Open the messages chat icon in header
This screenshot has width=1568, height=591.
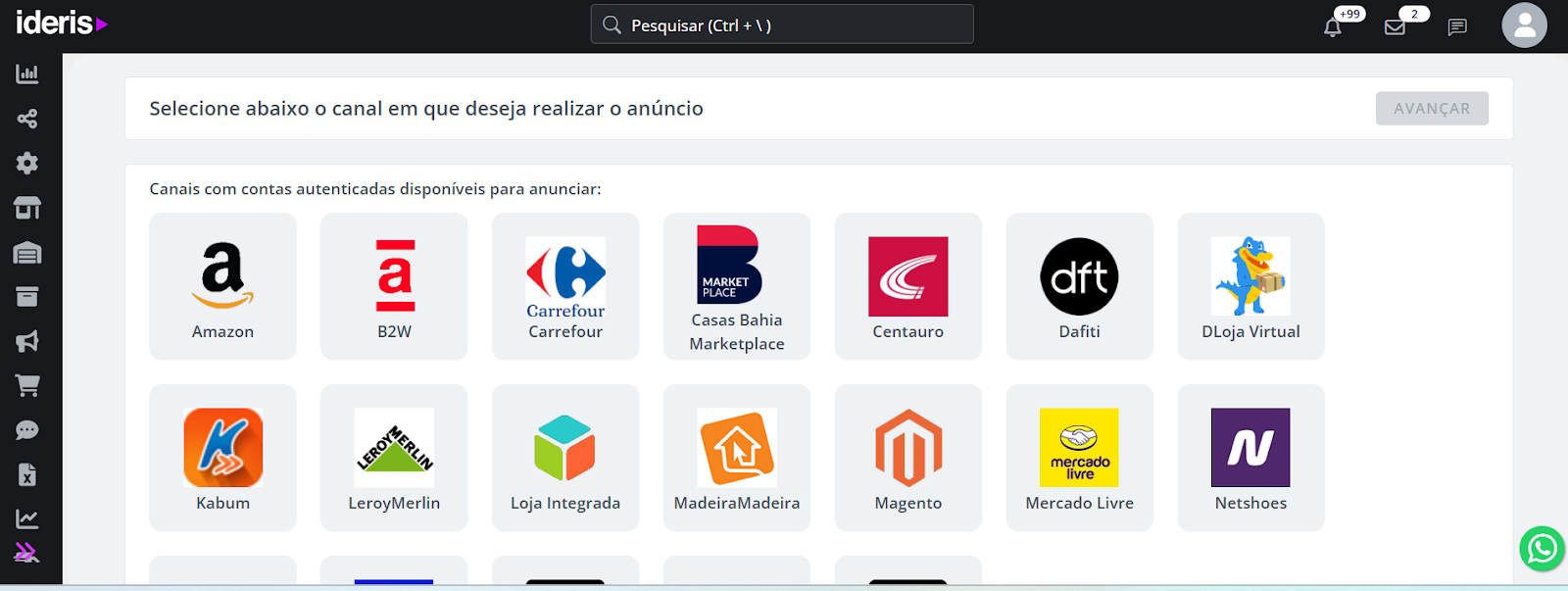pos(1457,26)
